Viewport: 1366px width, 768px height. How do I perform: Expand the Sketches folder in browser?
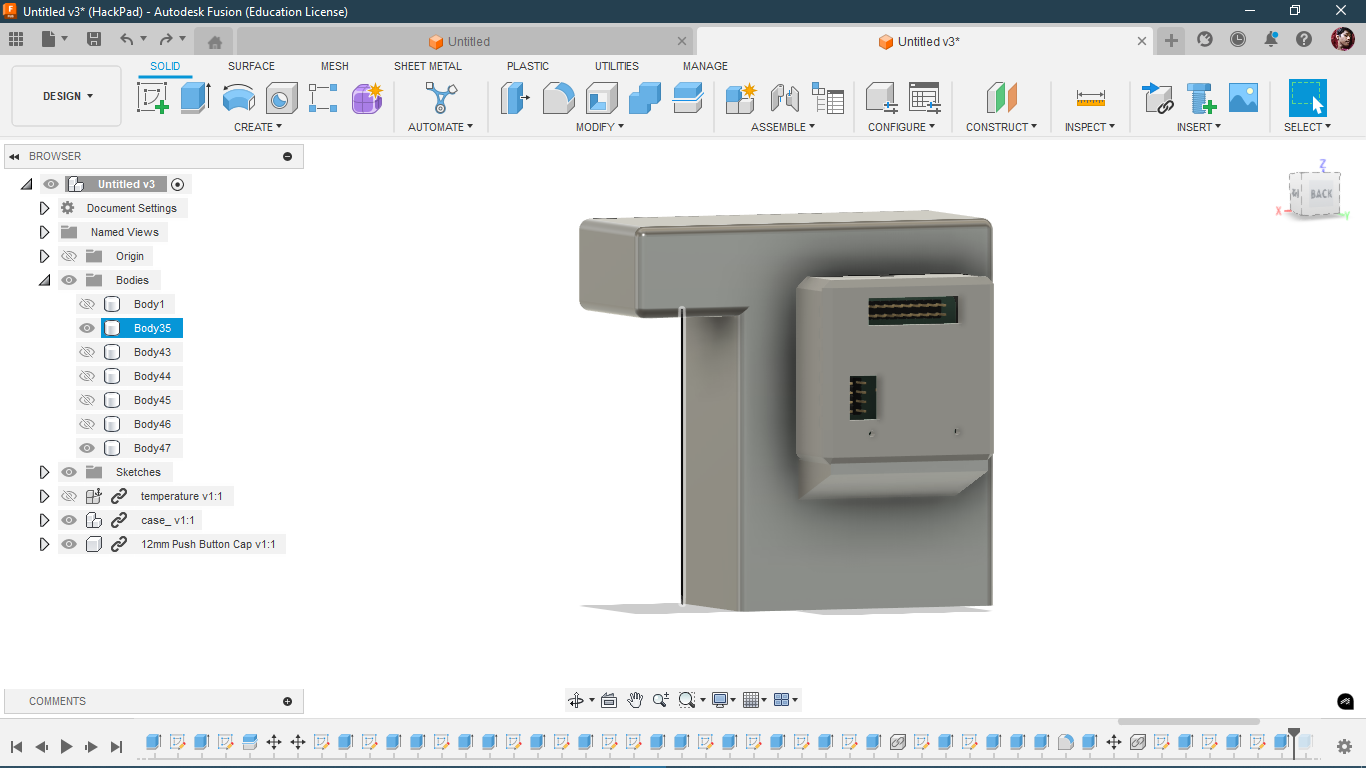tap(44, 472)
